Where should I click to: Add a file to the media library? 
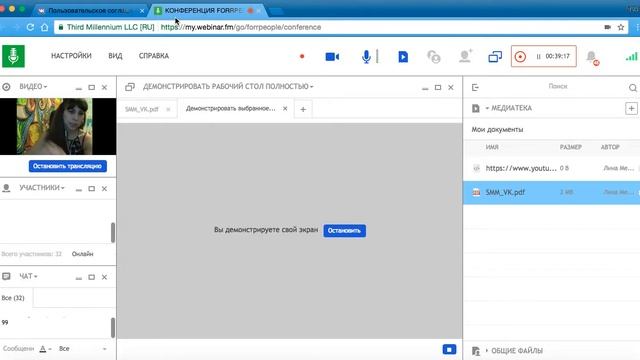point(631,108)
